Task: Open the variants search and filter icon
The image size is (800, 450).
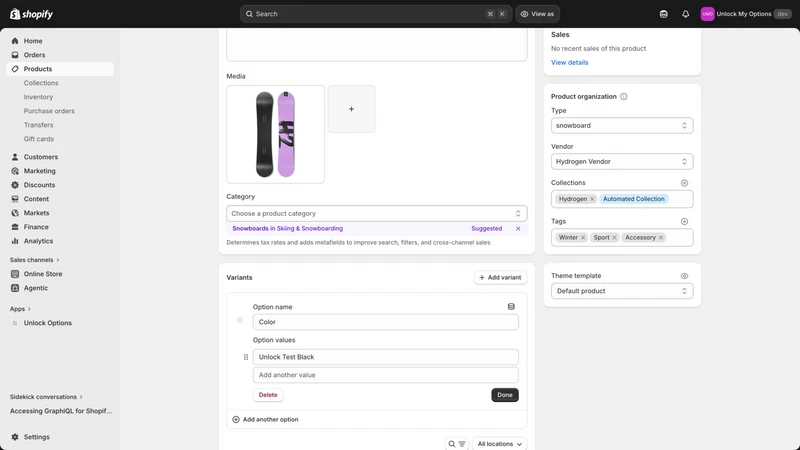Action: coord(457,444)
